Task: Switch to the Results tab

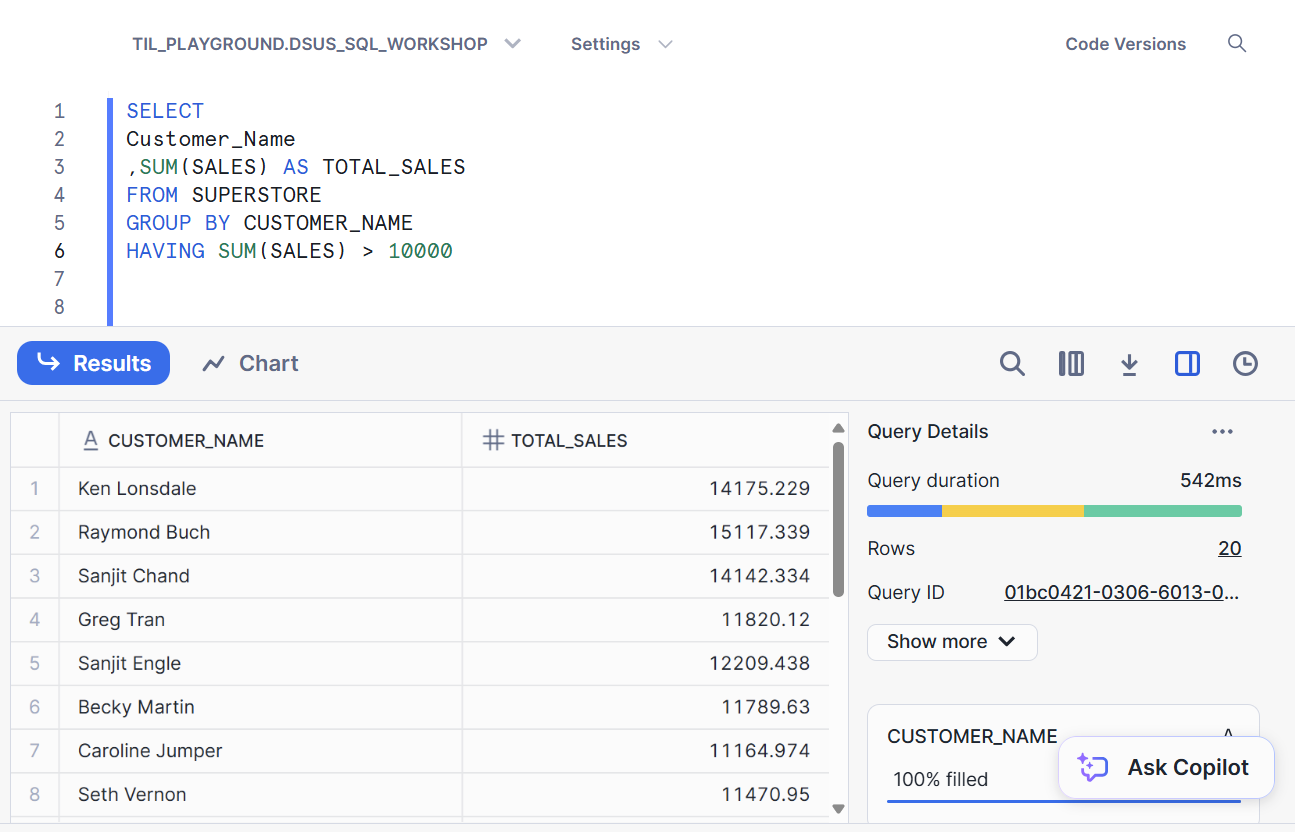Action: coord(94,363)
